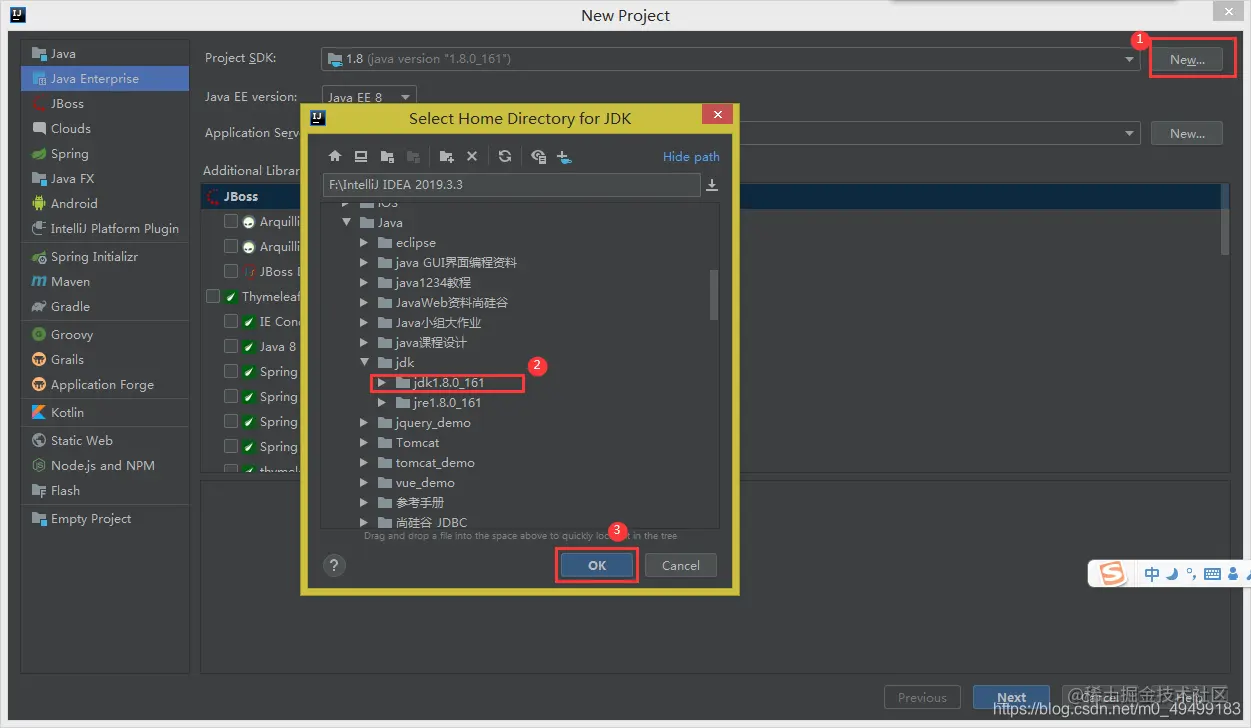The width and height of the screenshot is (1251, 728).
Task: Select Java Enterprise project type
Action: [105, 79]
